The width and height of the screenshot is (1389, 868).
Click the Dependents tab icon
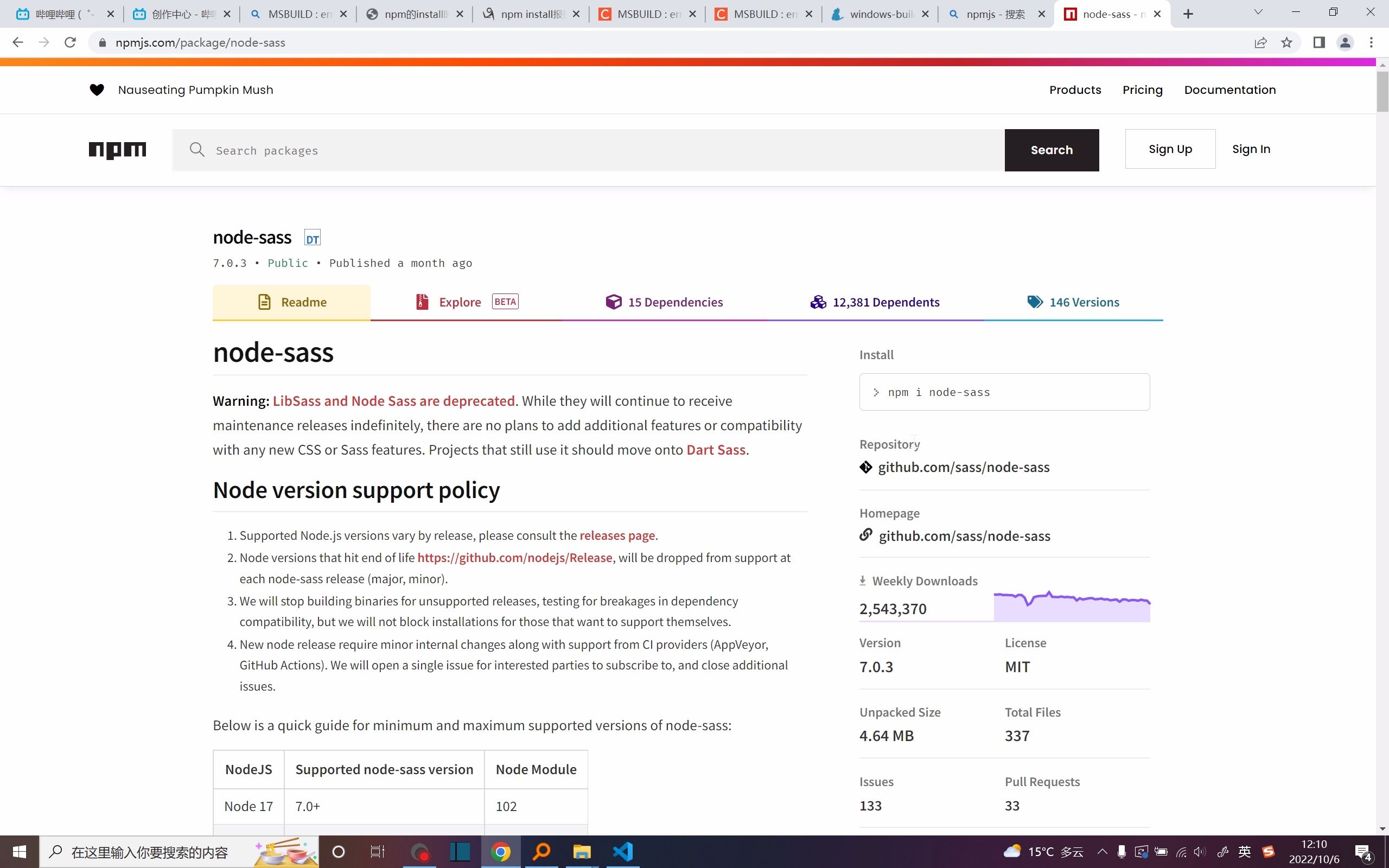tap(817, 301)
